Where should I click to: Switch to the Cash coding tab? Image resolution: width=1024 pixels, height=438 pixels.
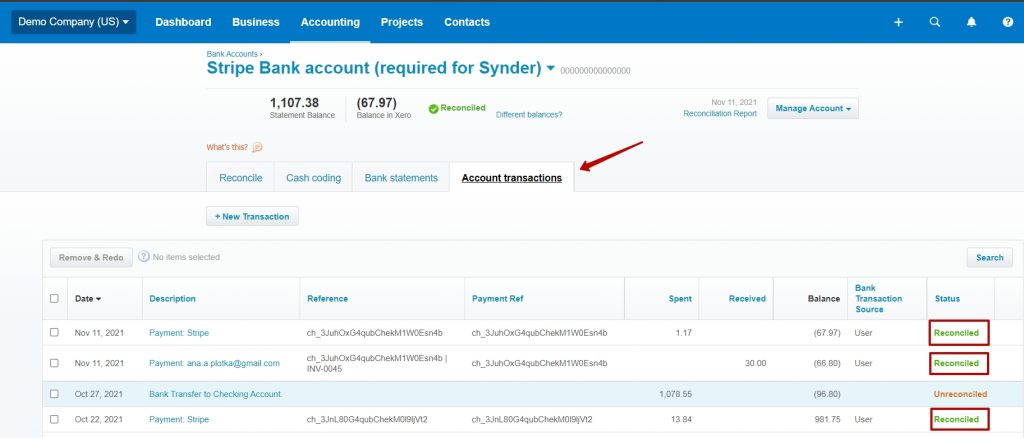(313, 178)
